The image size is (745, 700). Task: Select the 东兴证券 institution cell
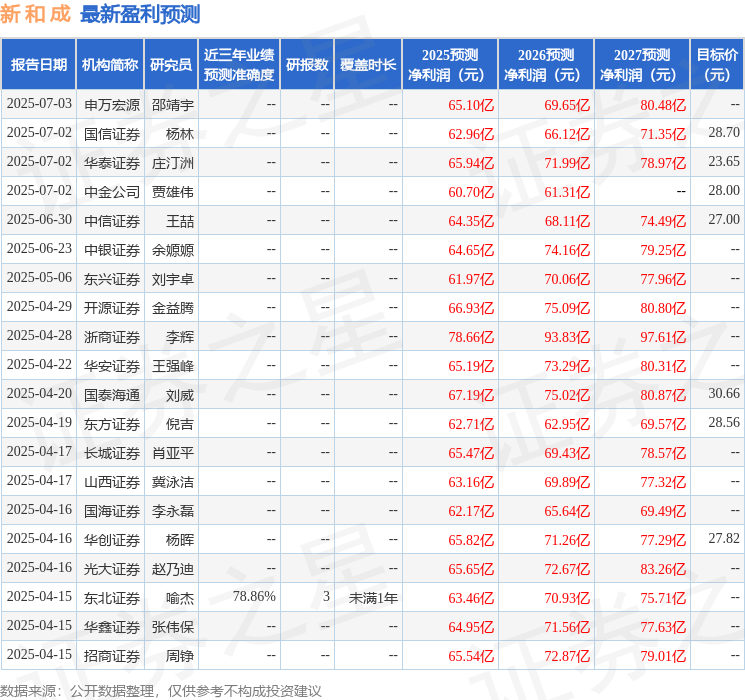[112, 279]
